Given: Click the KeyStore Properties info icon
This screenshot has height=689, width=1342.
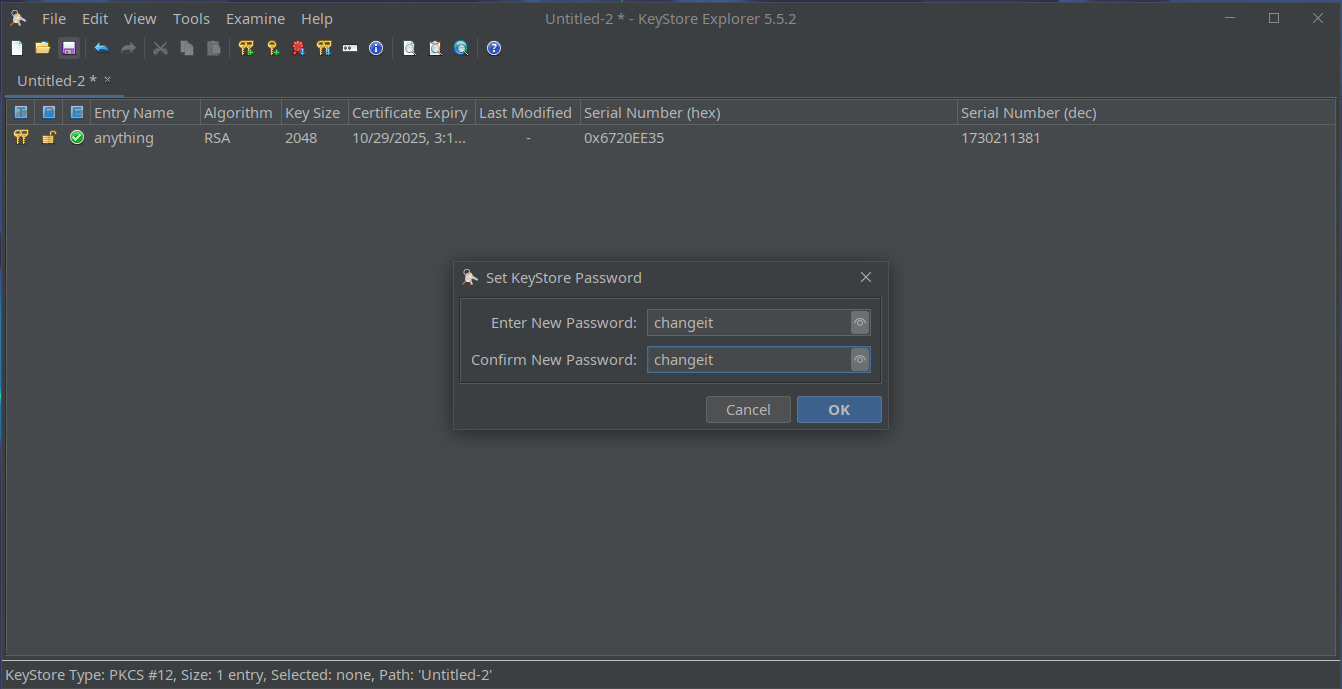Looking at the screenshot, I should click(376, 48).
